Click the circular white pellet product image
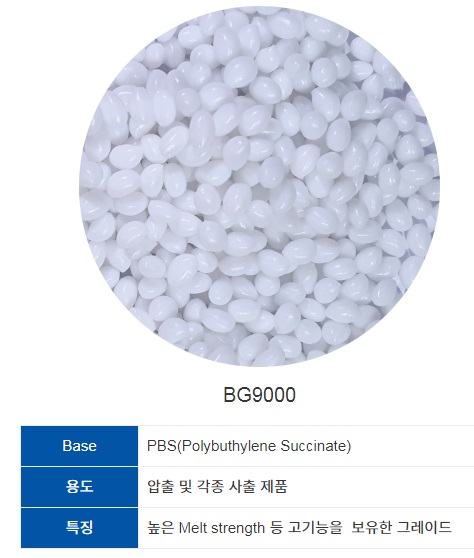The image size is (474, 558). tap(259, 185)
